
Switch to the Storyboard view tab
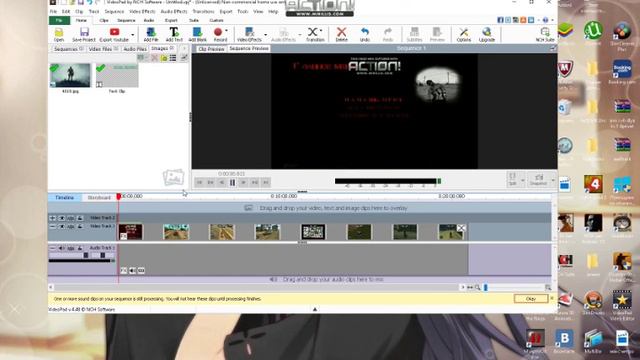click(99, 198)
